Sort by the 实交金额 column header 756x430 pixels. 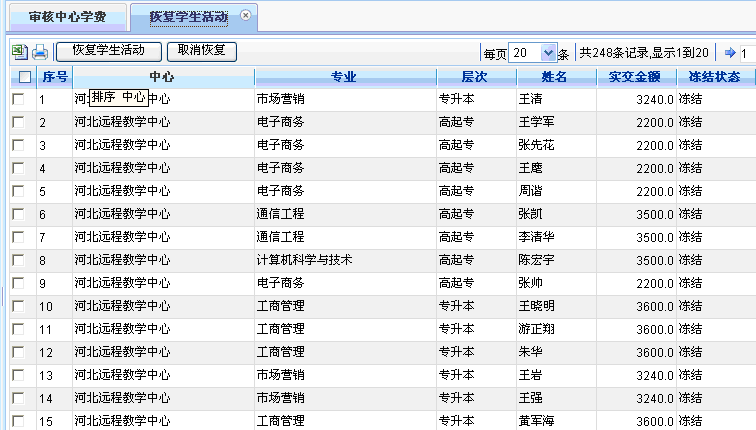[635, 77]
